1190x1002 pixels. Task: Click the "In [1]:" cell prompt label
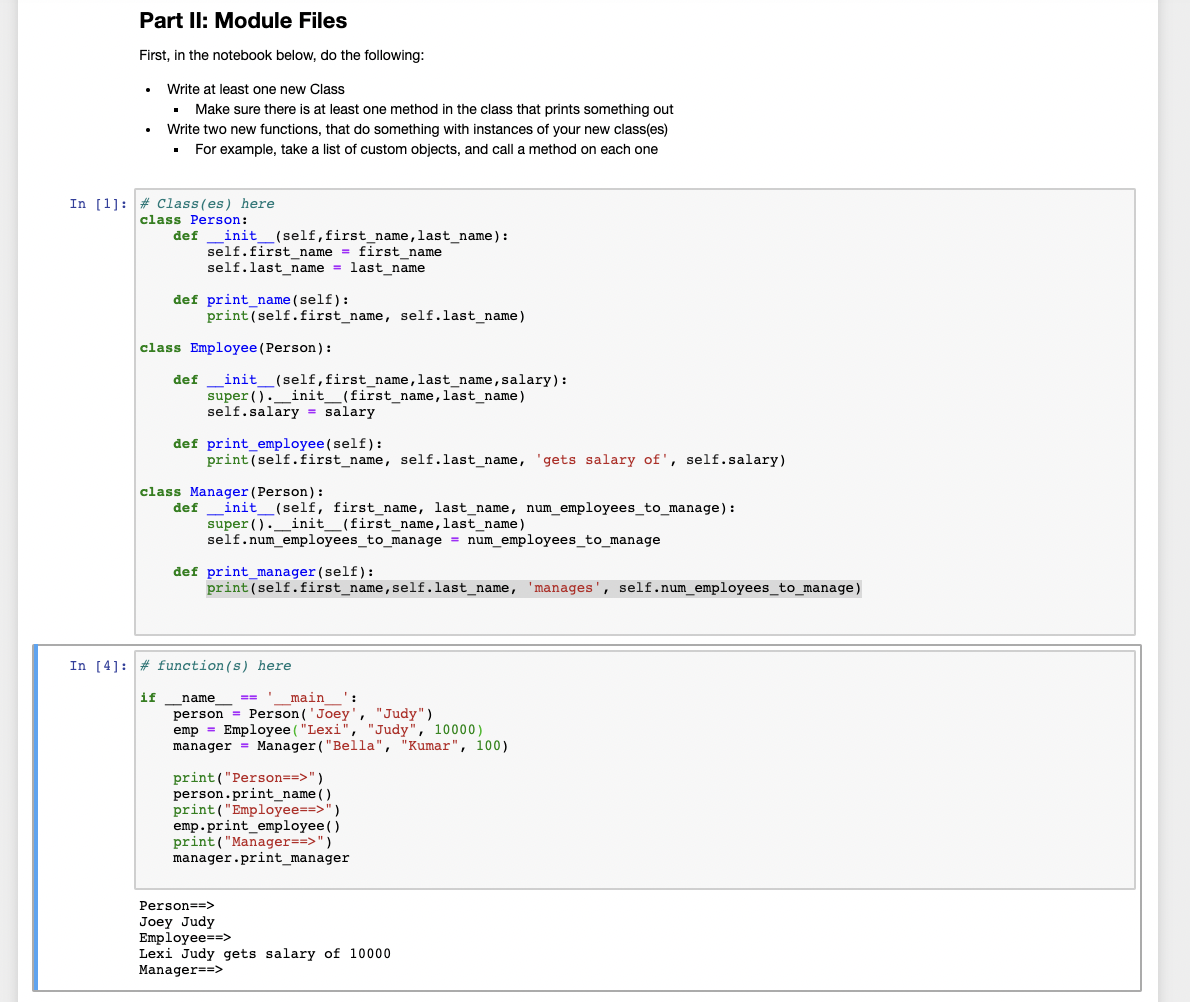coord(97,204)
